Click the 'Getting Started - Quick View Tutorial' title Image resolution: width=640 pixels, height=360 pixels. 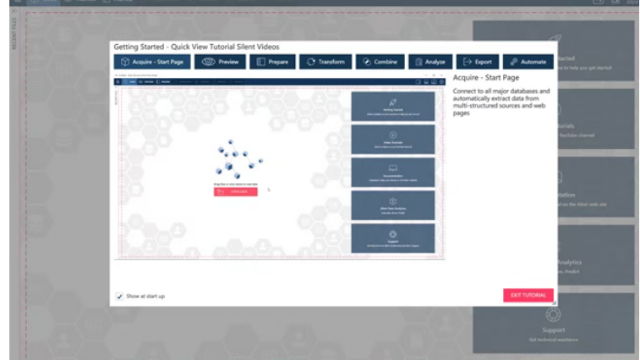coord(196,47)
